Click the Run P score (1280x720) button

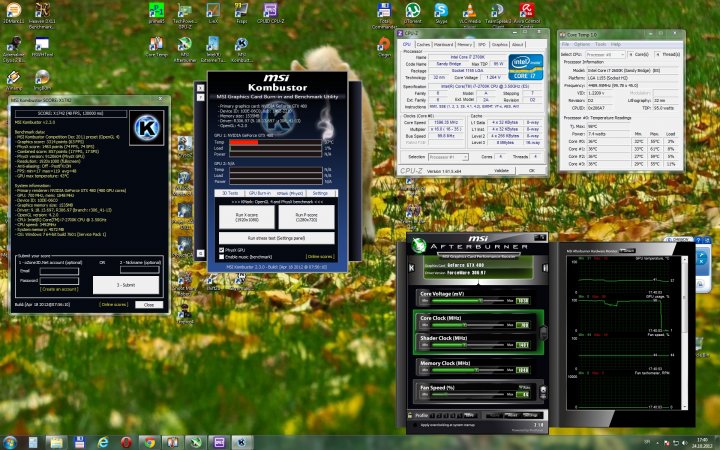click(306, 217)
